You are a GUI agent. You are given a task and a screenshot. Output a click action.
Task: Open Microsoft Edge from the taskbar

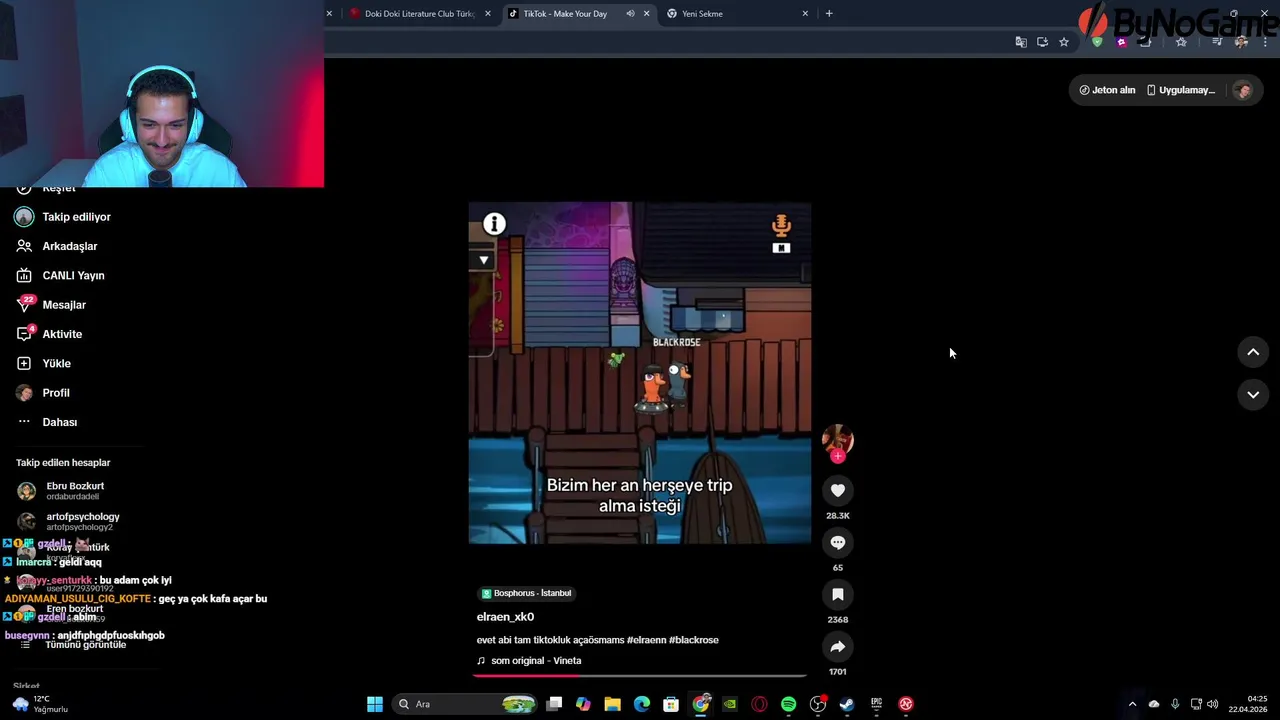pyautogui.click(x=642, y=704)
